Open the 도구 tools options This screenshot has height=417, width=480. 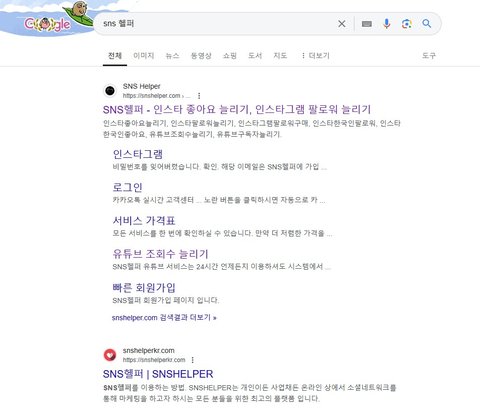point(429,56)
